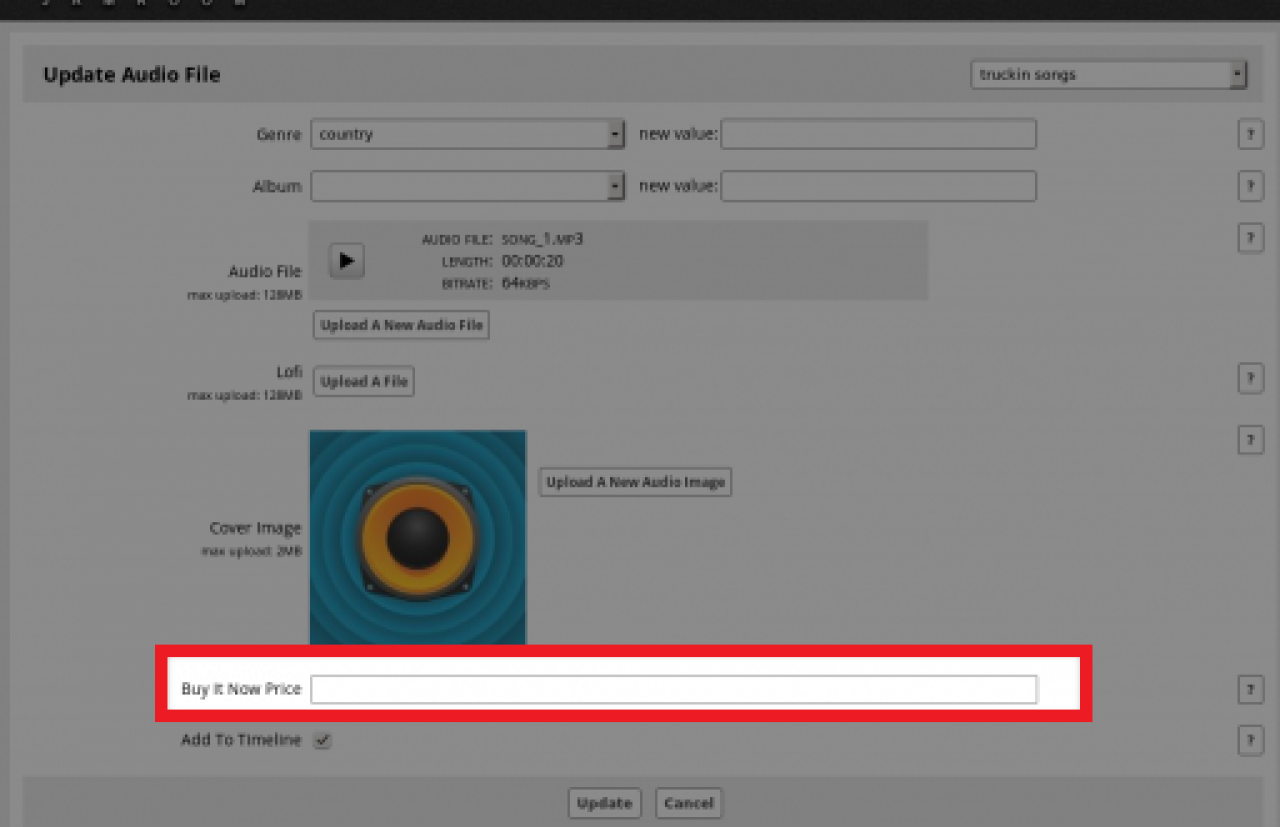Click the help icon beside Lofi

click(1250, 378)
